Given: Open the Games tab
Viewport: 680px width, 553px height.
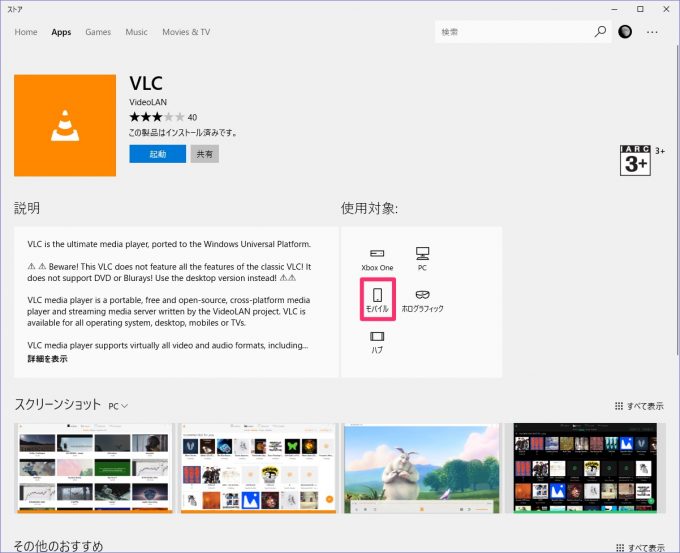Looking at the screenshot, I should (98, 32).
